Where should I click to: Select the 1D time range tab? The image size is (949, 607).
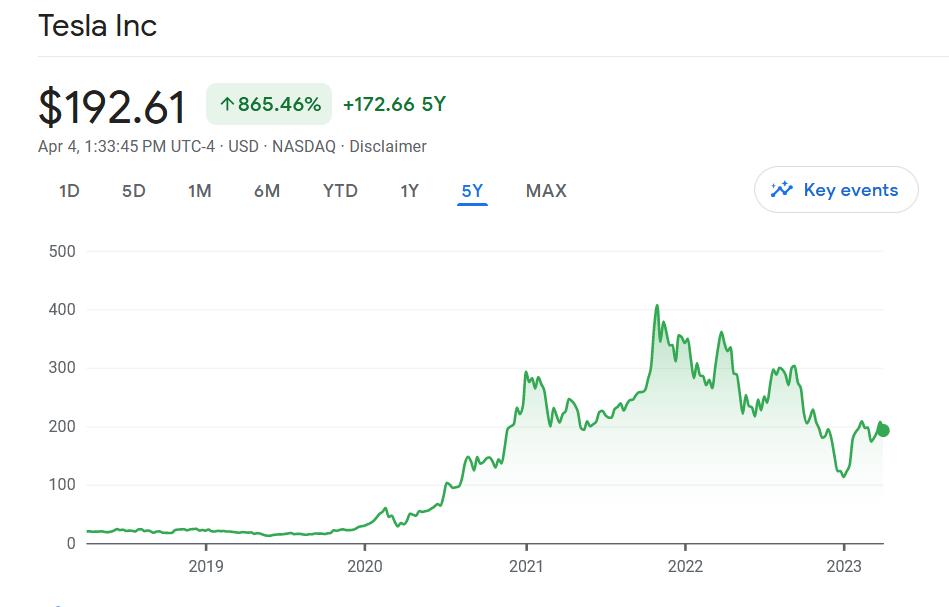click(69, 191)
